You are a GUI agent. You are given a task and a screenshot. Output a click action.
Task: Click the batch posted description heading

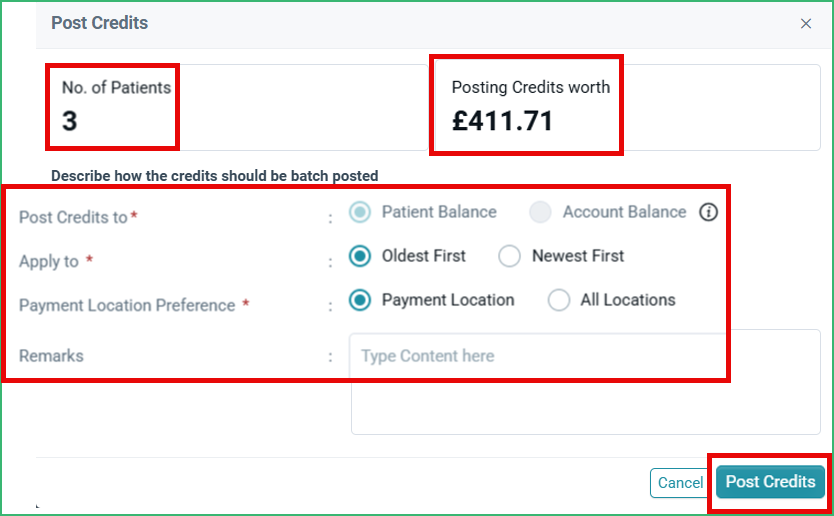click(x=214, y=176)
